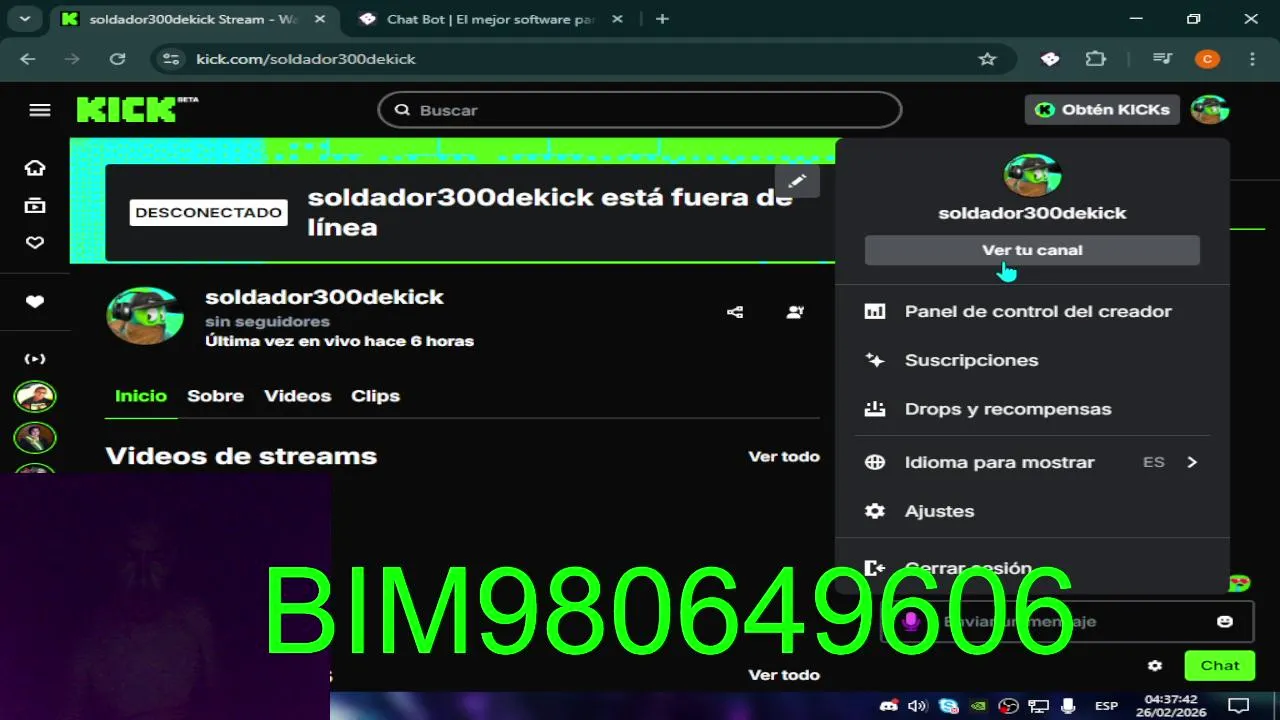Click the soldador300dekick name in dropdown
This screenshot has width=1280, height=720.
[x=1032, y=213]
